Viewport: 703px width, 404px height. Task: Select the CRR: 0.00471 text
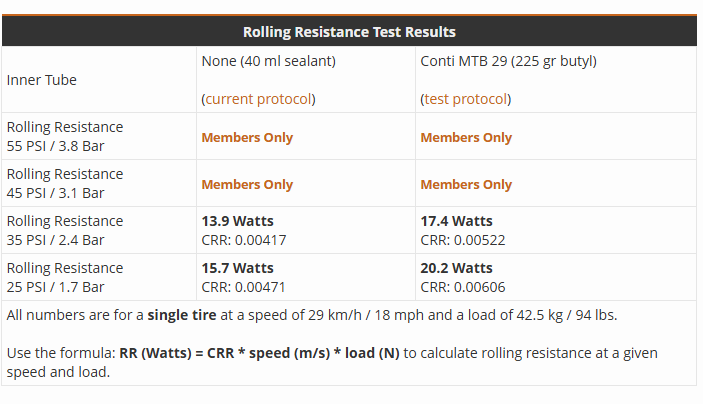pos(243,287)
